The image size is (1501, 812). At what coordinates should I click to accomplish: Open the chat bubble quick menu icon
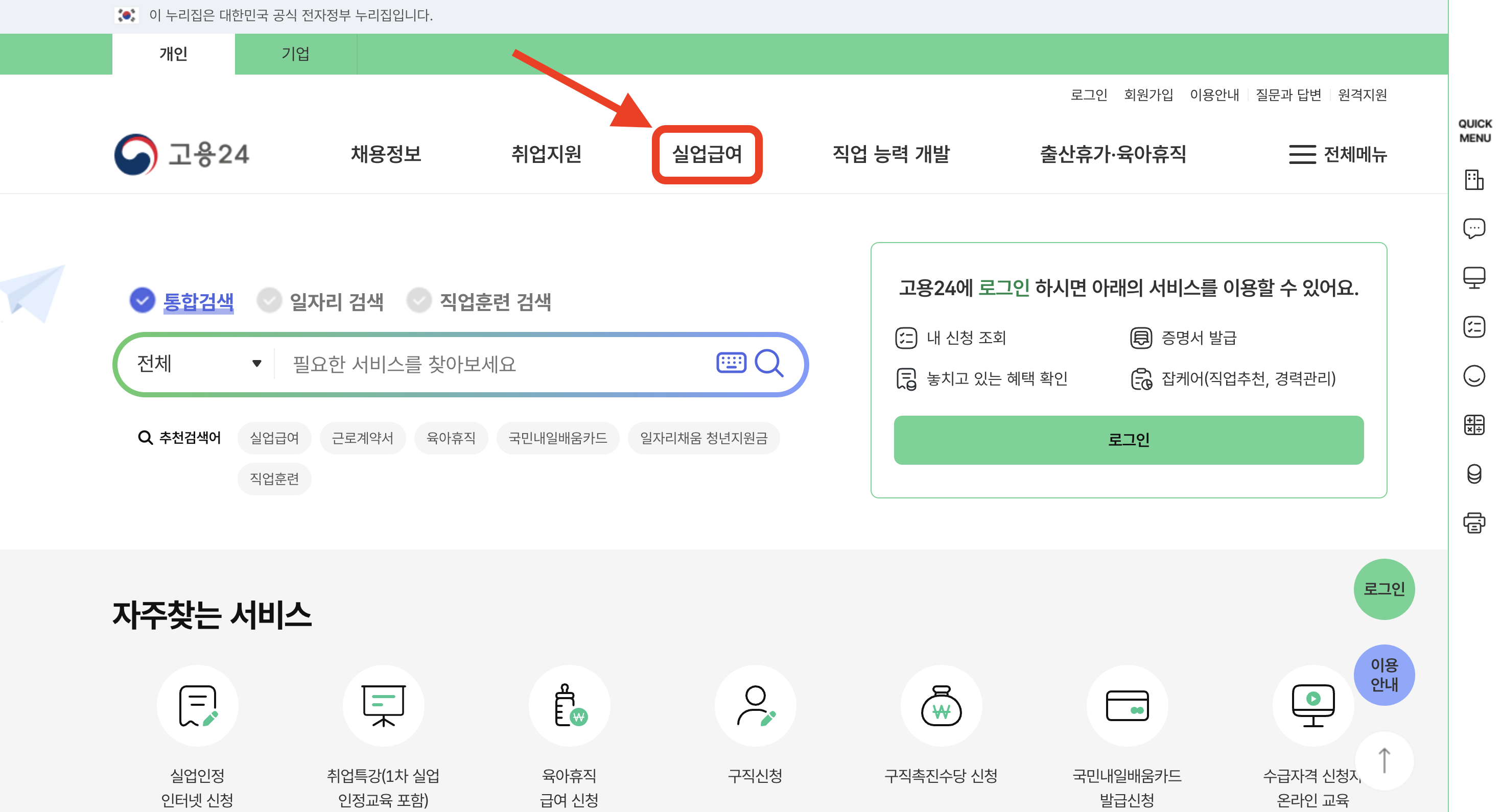[x=1473, y=228]
